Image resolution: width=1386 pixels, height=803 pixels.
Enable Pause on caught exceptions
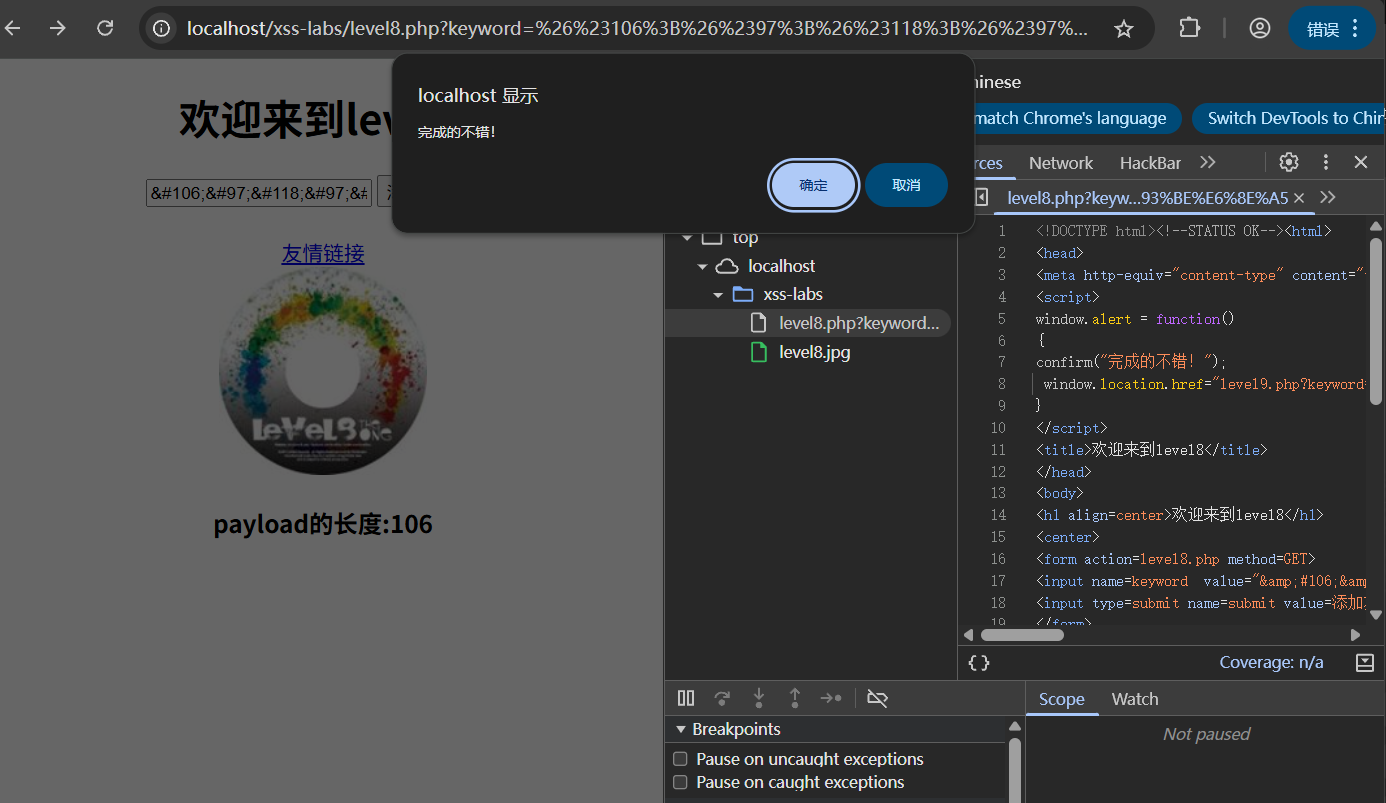point(681,782)
